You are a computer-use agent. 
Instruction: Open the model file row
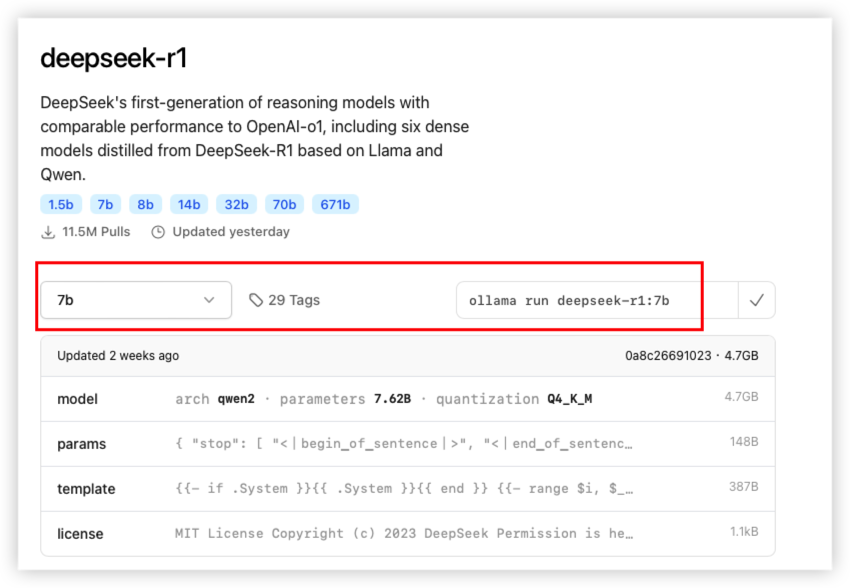tap(407, 399)
